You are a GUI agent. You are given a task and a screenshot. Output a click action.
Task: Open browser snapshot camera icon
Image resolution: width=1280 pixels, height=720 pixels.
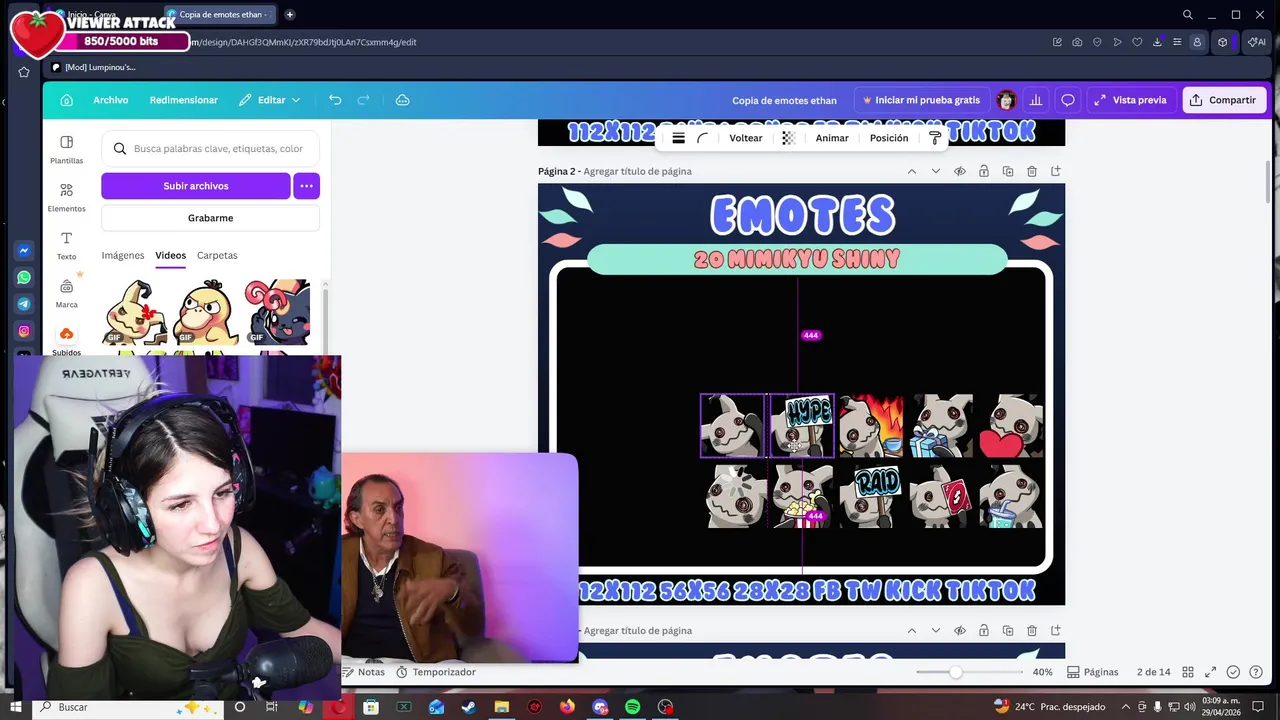click(1077, 42)
